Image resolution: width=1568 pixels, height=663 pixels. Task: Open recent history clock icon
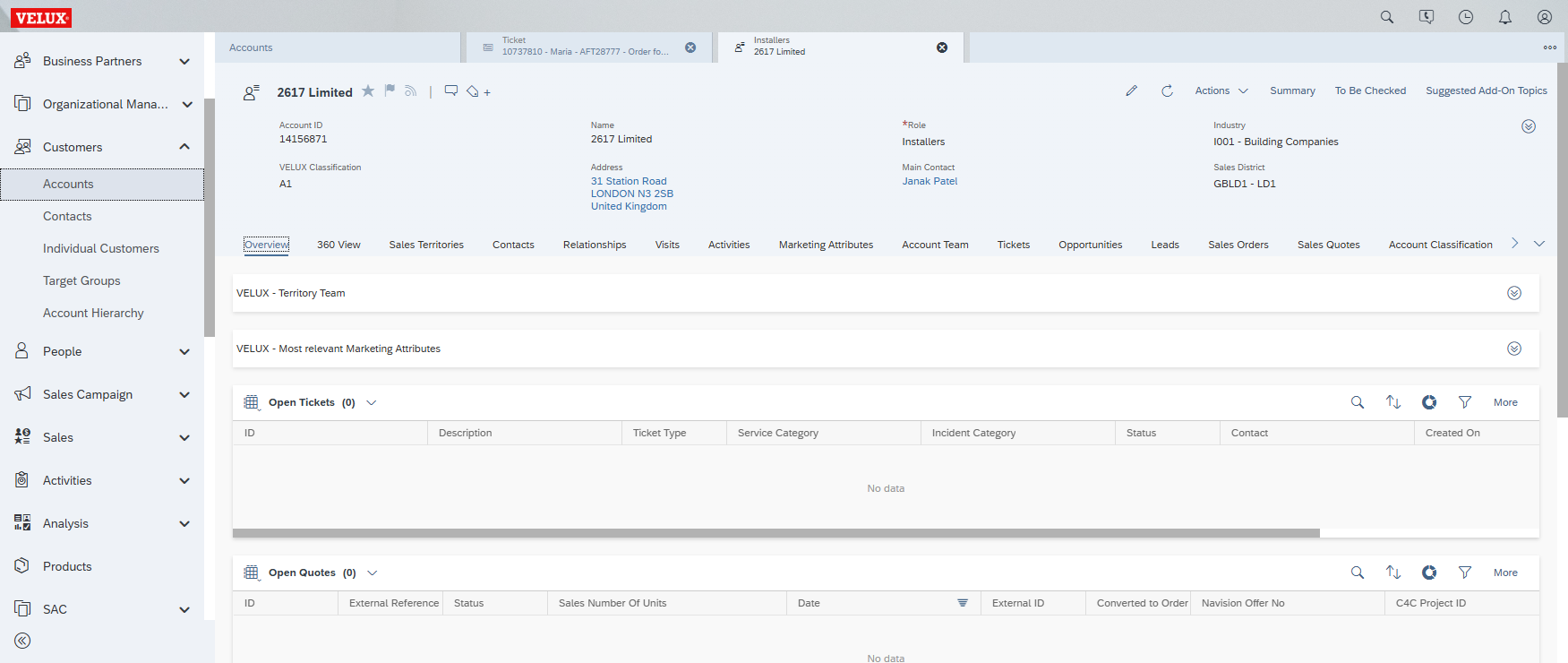pyautogui.click(x=1466, y=17)
